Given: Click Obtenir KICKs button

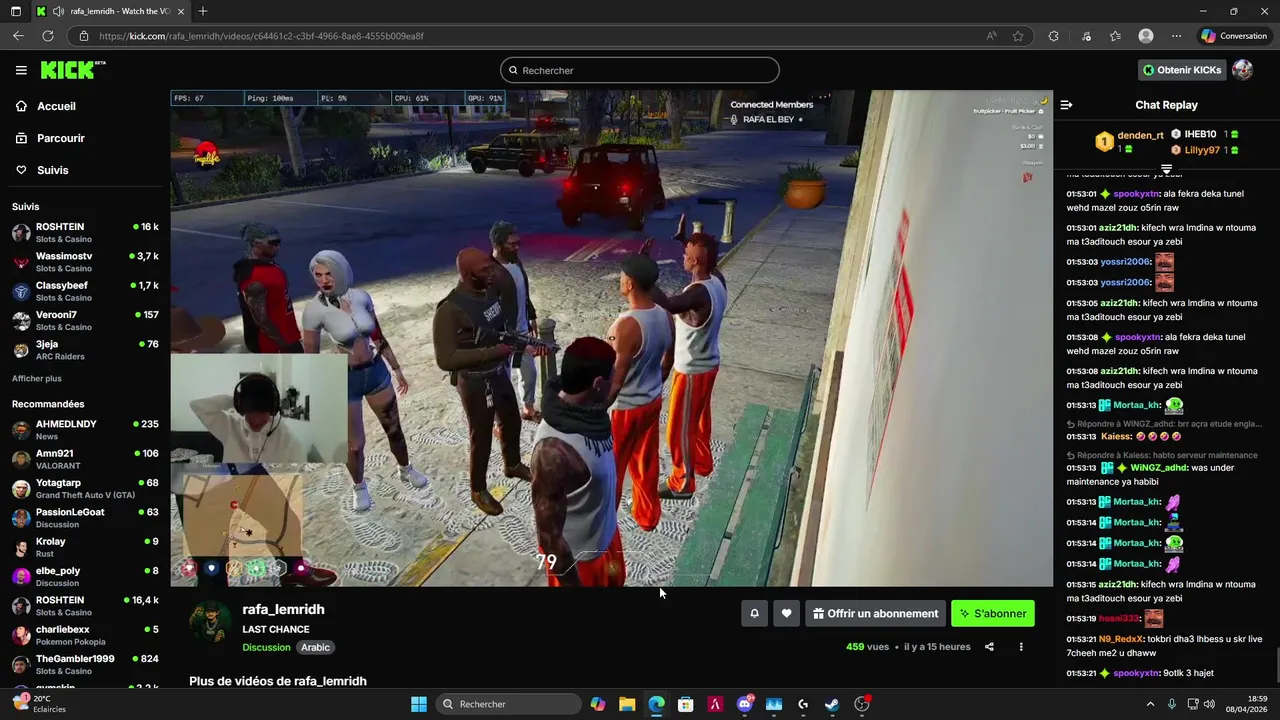Looking at the screenshot, I should tap(1182, 70).
